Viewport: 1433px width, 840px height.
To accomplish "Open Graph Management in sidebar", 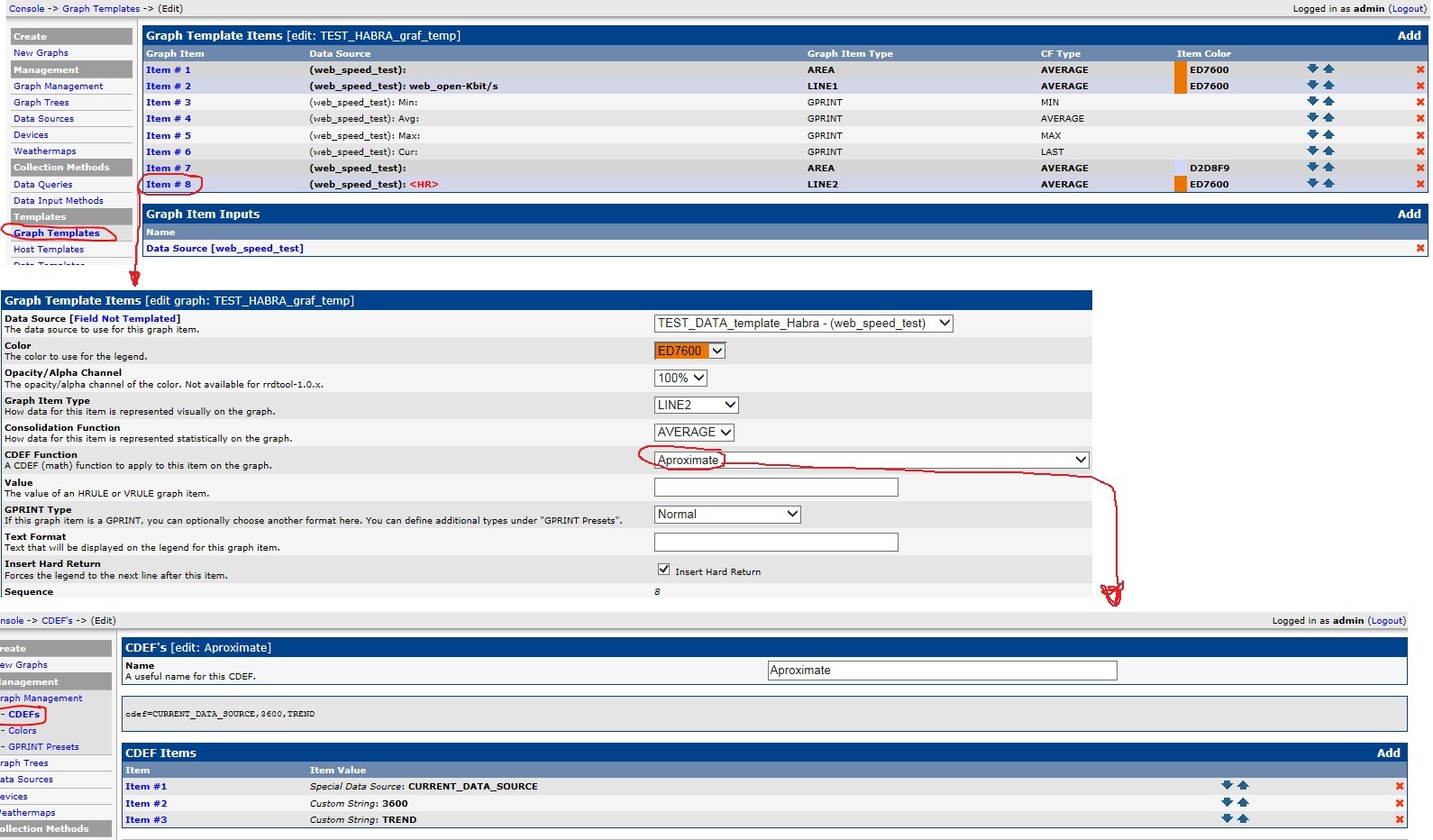I will [58, 86].
